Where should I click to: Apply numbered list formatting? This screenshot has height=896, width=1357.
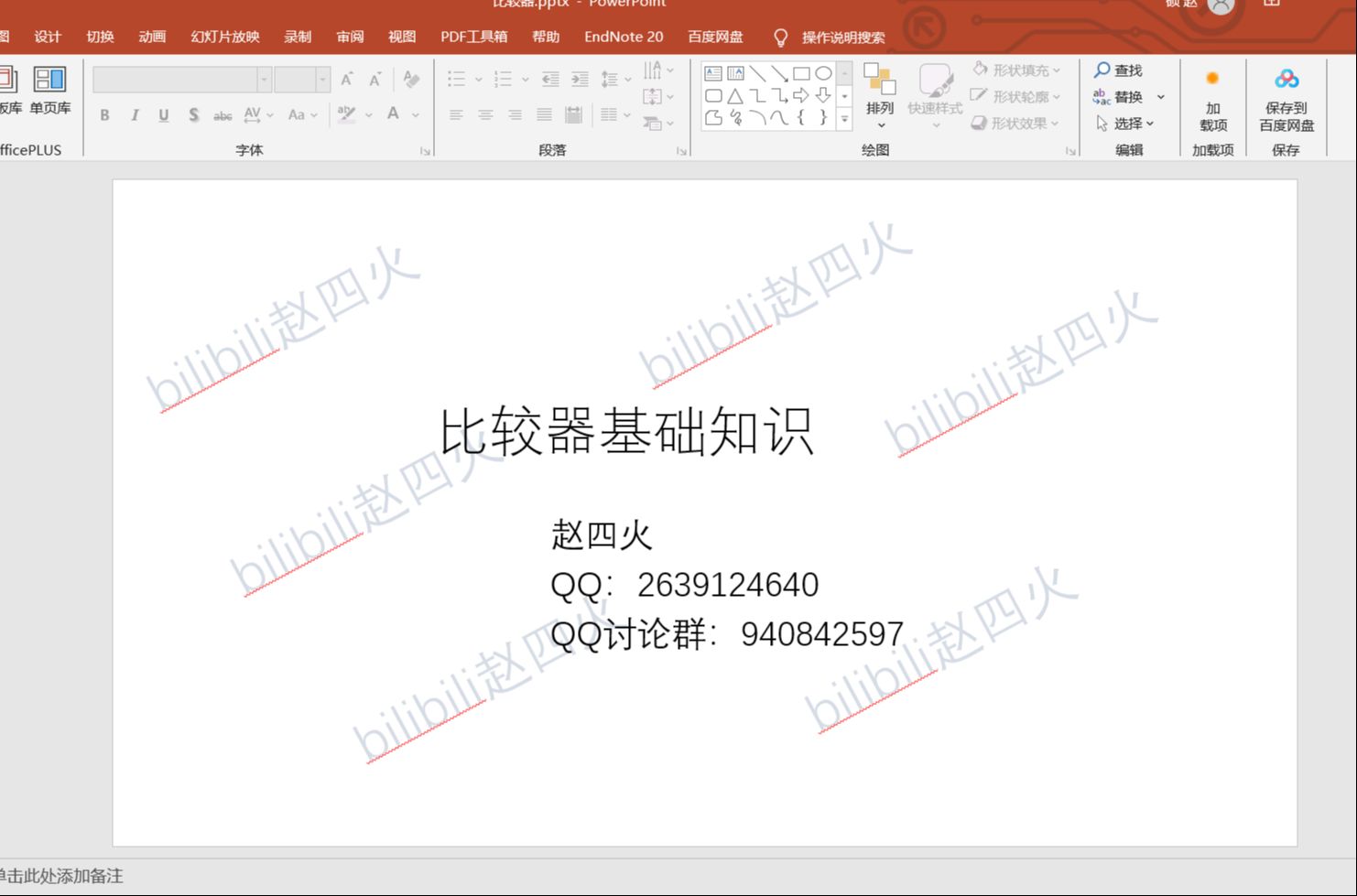click(x=503, y=80)
